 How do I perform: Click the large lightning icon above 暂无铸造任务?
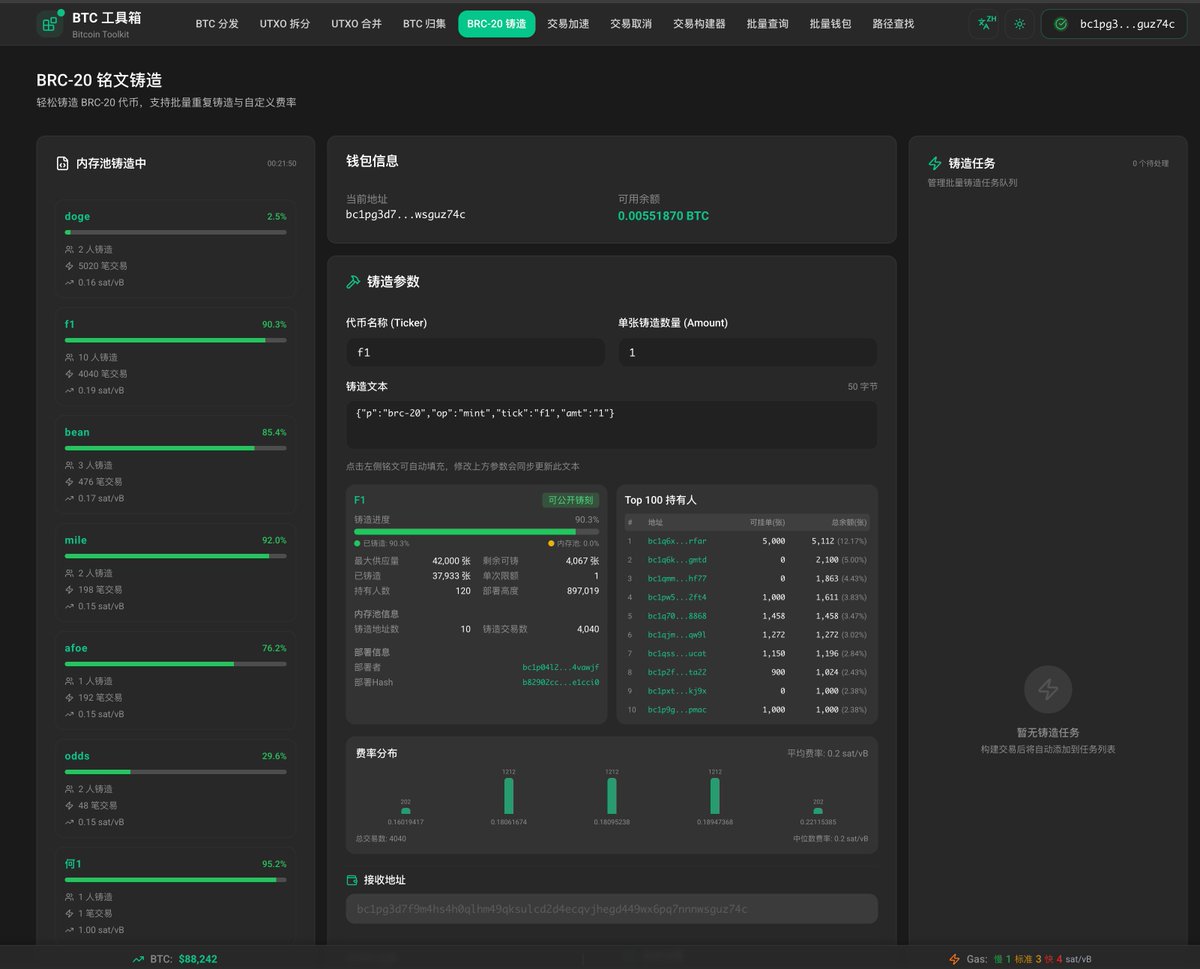(1048, 689)
